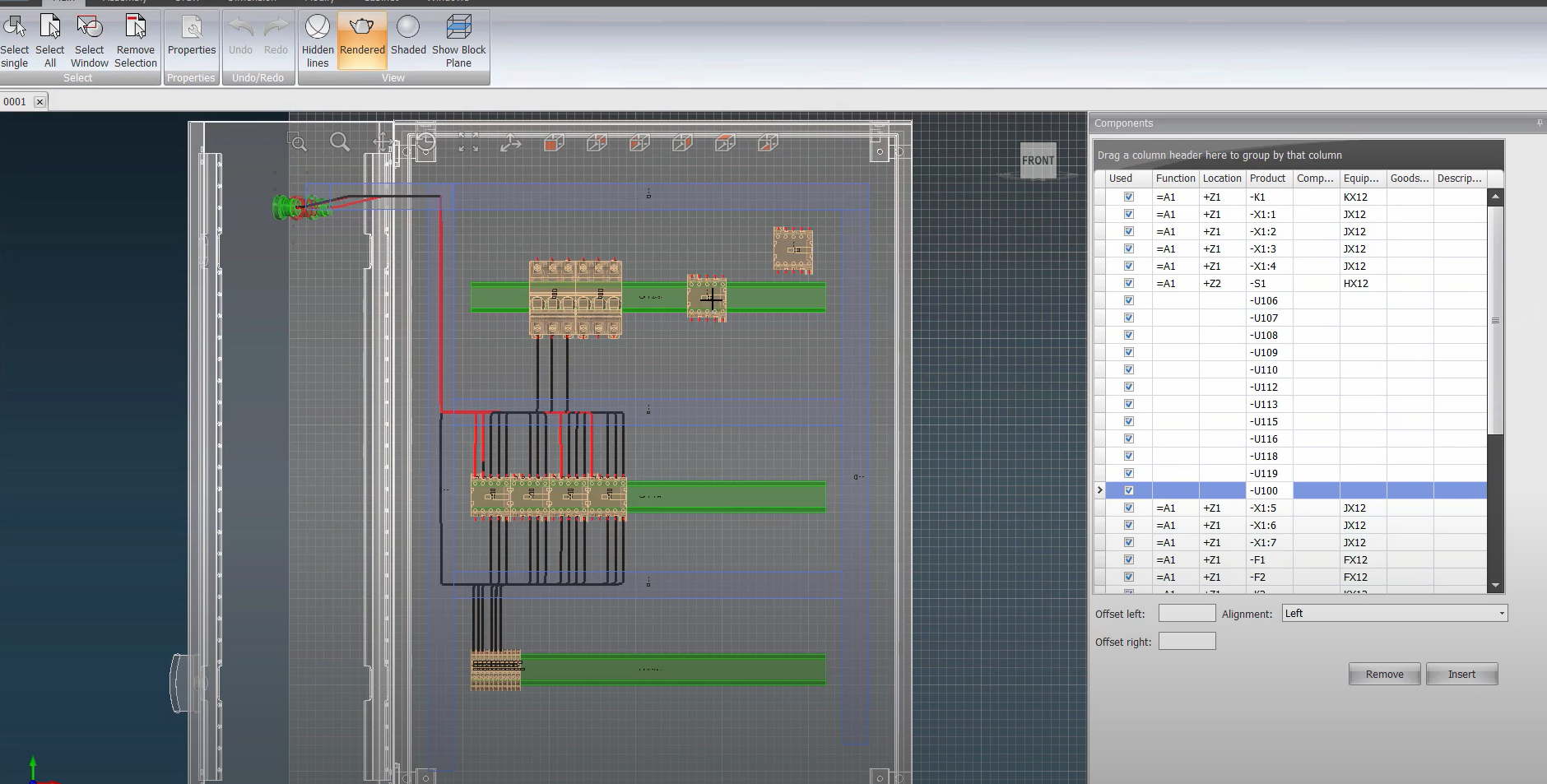Click the Remove Selection icon
This screenshot has width=1547, height=784.
coord(136,41)
